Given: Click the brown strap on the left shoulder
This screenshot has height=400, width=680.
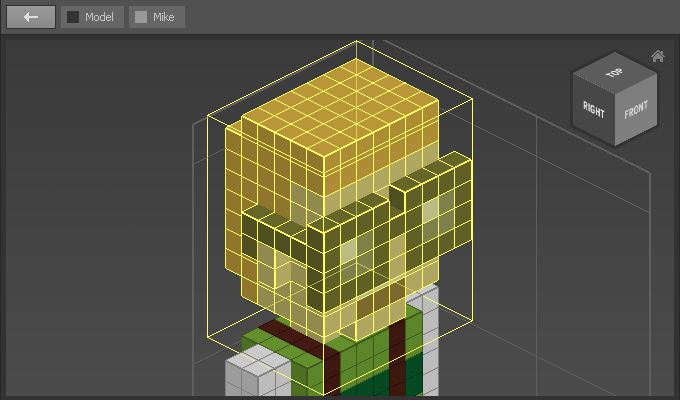Looking at the screenshot, I should click(x=285, y=333).
